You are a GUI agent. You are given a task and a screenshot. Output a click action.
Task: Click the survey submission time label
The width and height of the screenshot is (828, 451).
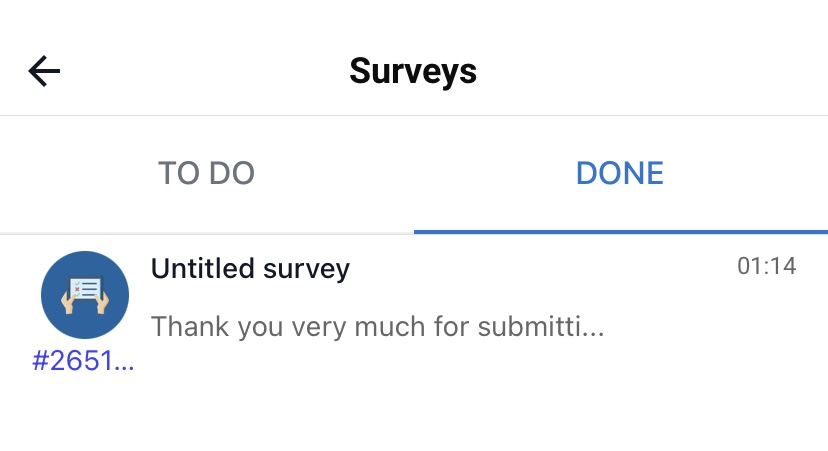pyautogui.click(x=766, y=266)
